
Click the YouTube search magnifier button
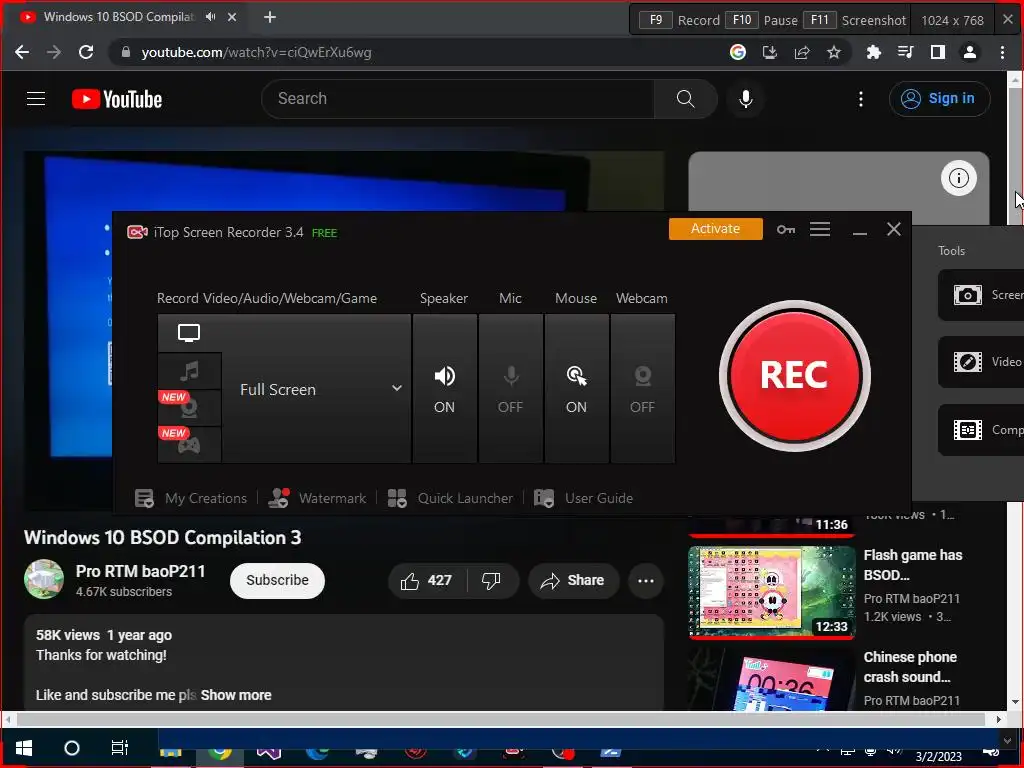(x=686, y=99)
